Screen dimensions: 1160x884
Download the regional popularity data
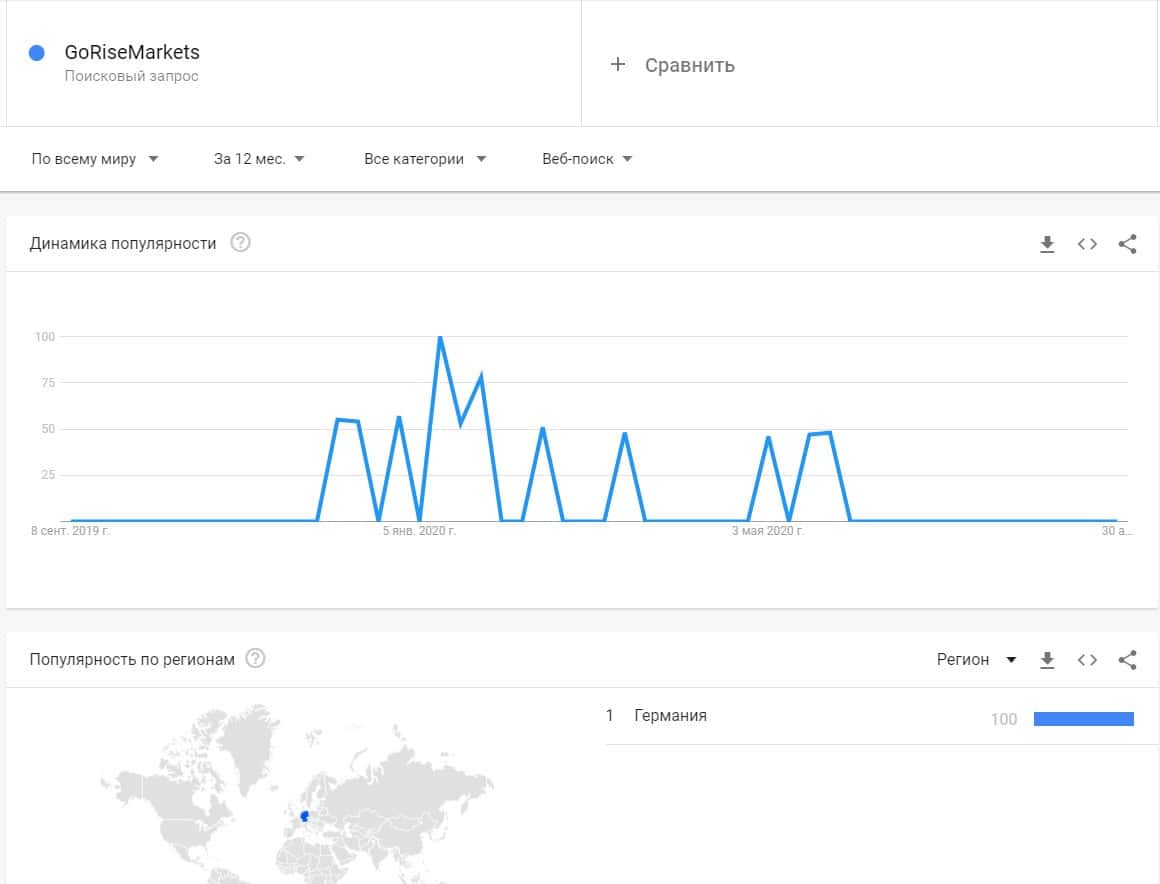(1047, 660)
